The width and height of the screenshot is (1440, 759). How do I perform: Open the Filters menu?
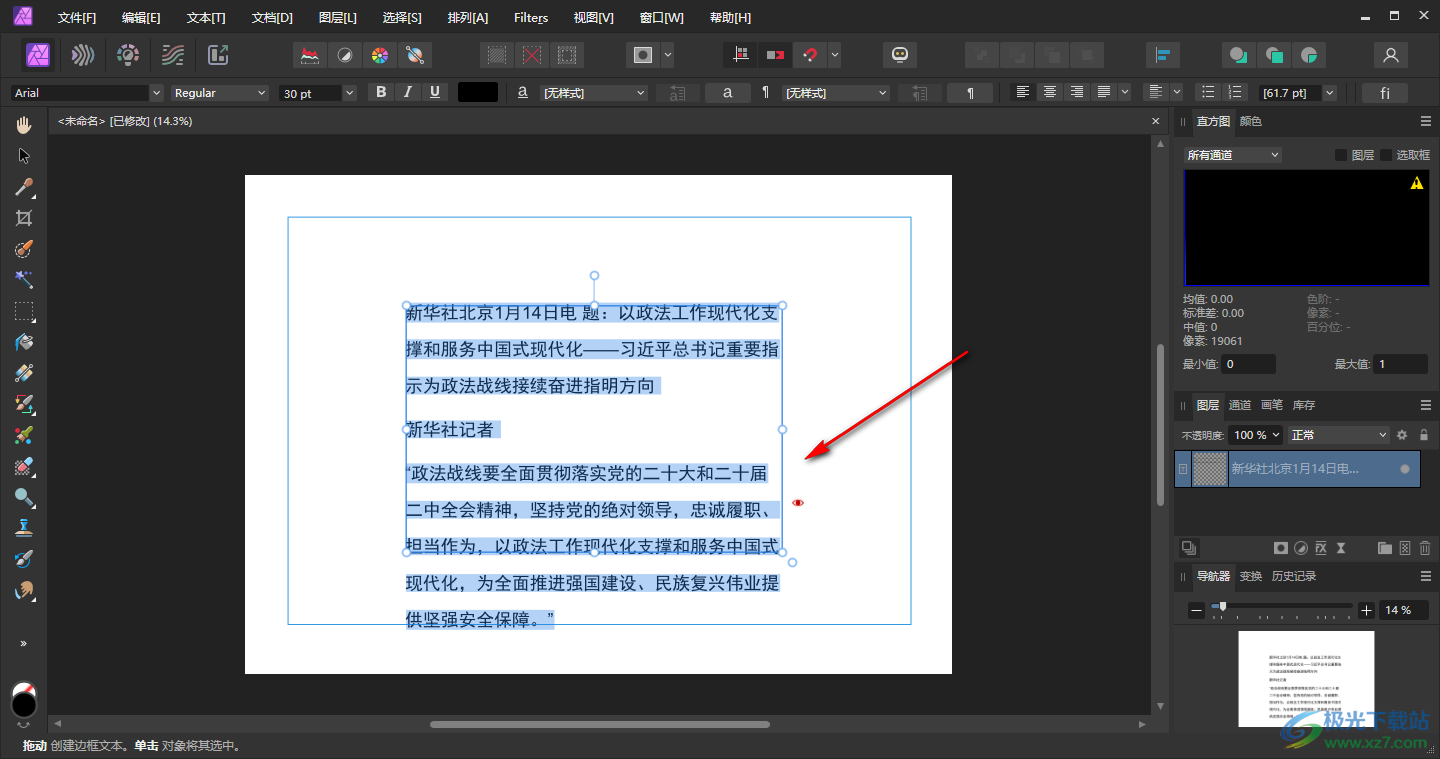[531, 18]
